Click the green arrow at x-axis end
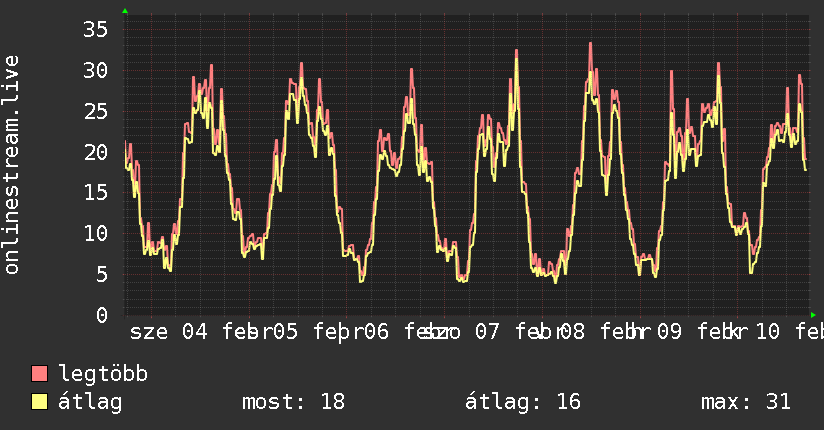This screenshot has height=430, width=824. (813, 315)
